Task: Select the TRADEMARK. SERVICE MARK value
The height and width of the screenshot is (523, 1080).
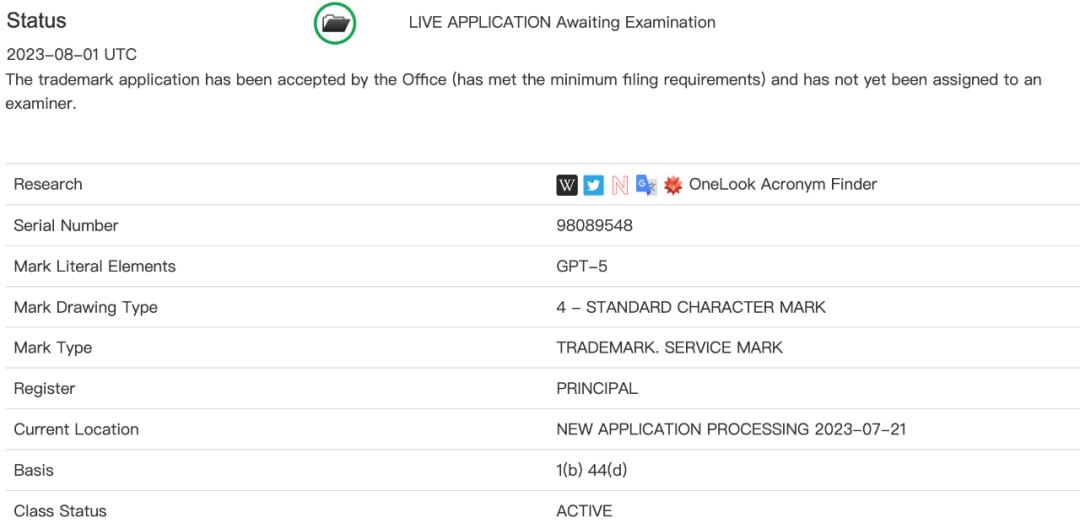Action: (669, 347)
